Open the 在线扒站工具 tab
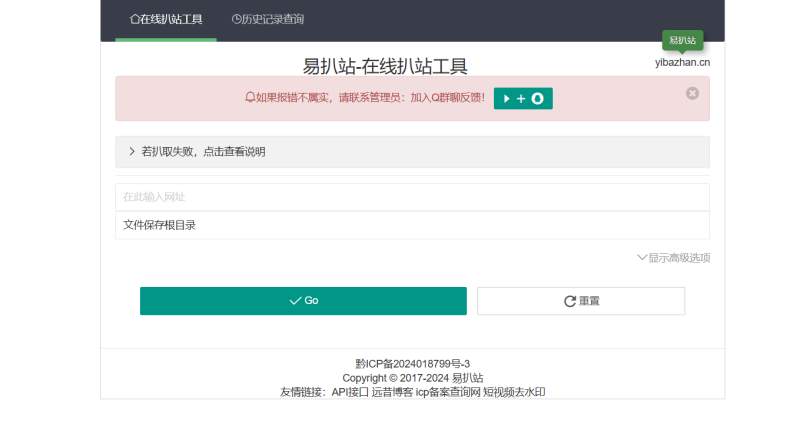 [166, 19]
